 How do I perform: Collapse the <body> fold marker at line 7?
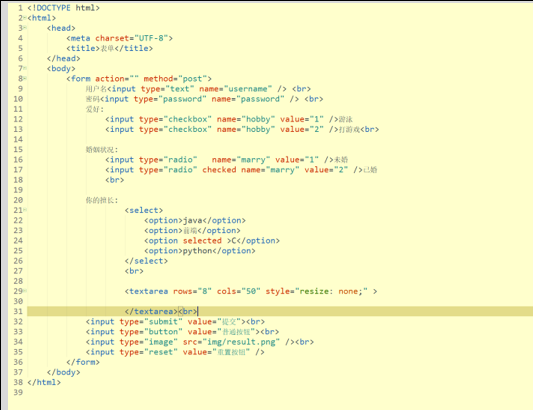point(25,68)
